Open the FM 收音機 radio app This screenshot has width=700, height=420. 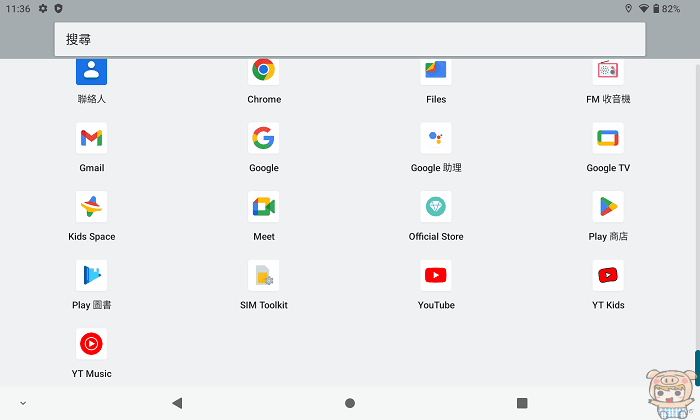click(x=608, y=72)
